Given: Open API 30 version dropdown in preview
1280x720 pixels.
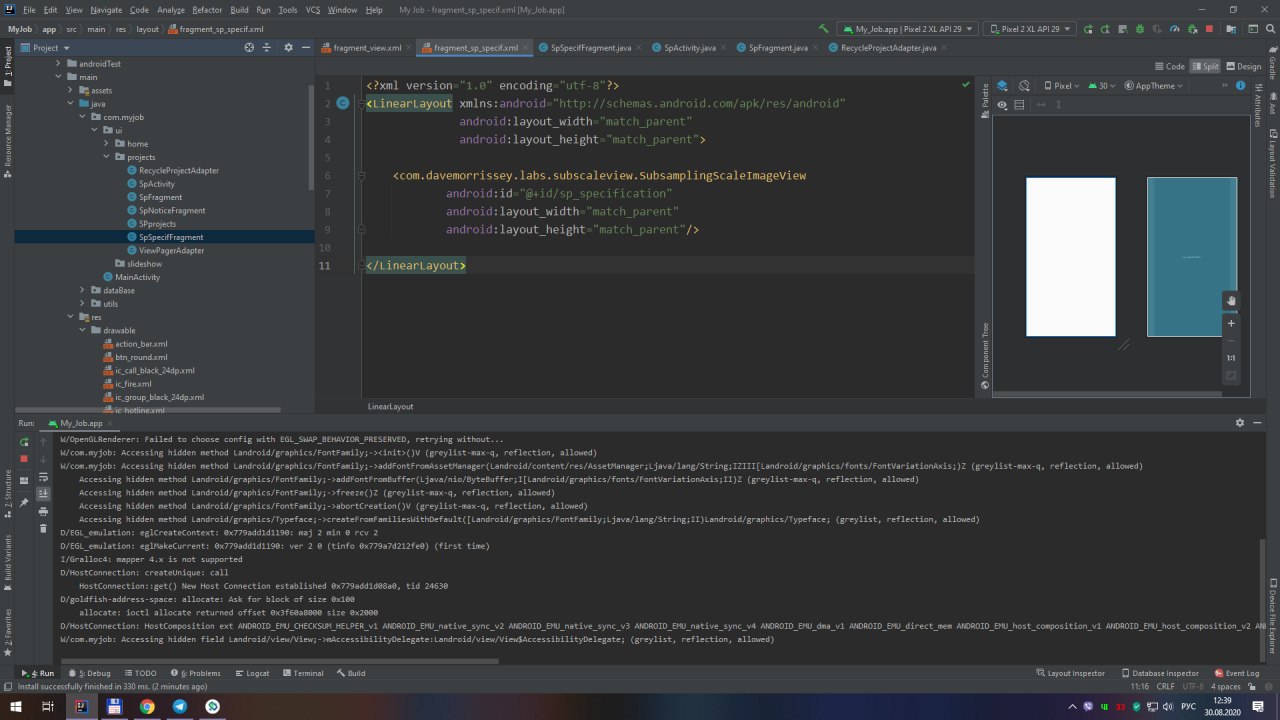Looking at the screenshot, I should [x=1103, y=86].
